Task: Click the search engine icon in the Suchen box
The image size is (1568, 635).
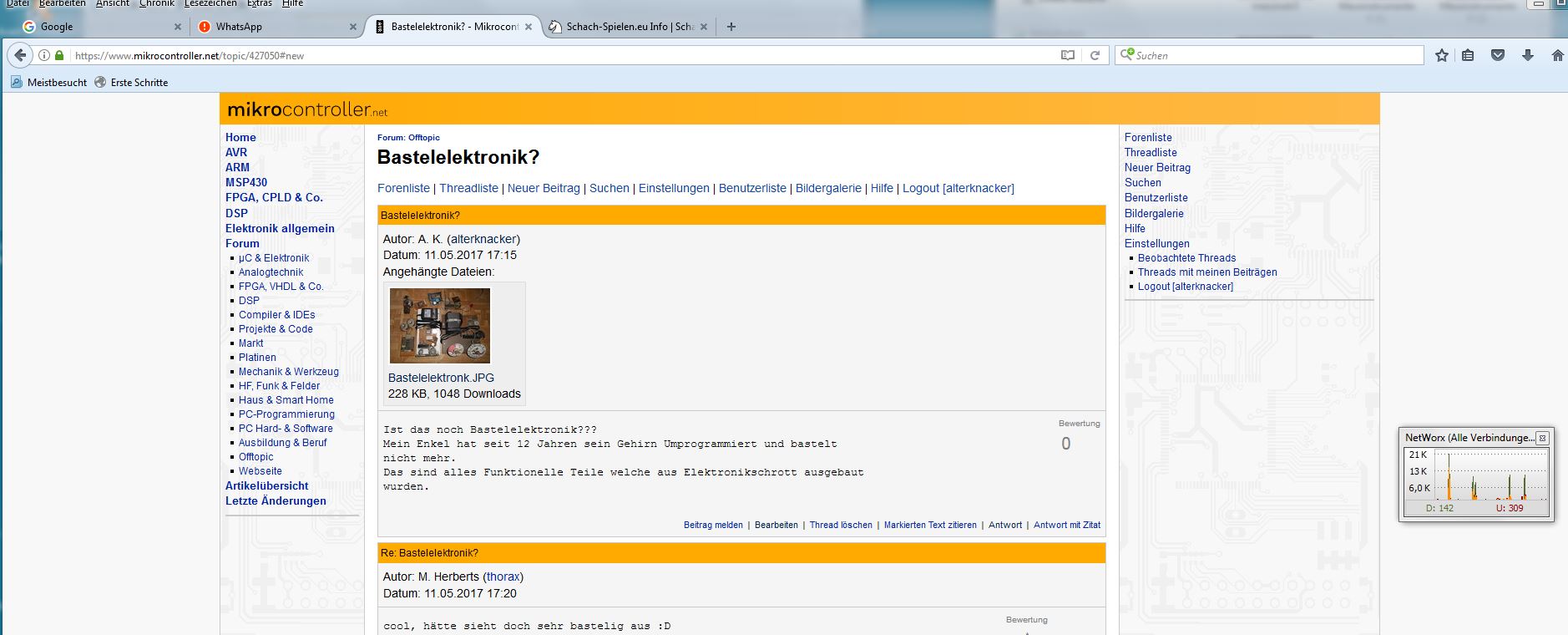Action: coord(1126,54)
